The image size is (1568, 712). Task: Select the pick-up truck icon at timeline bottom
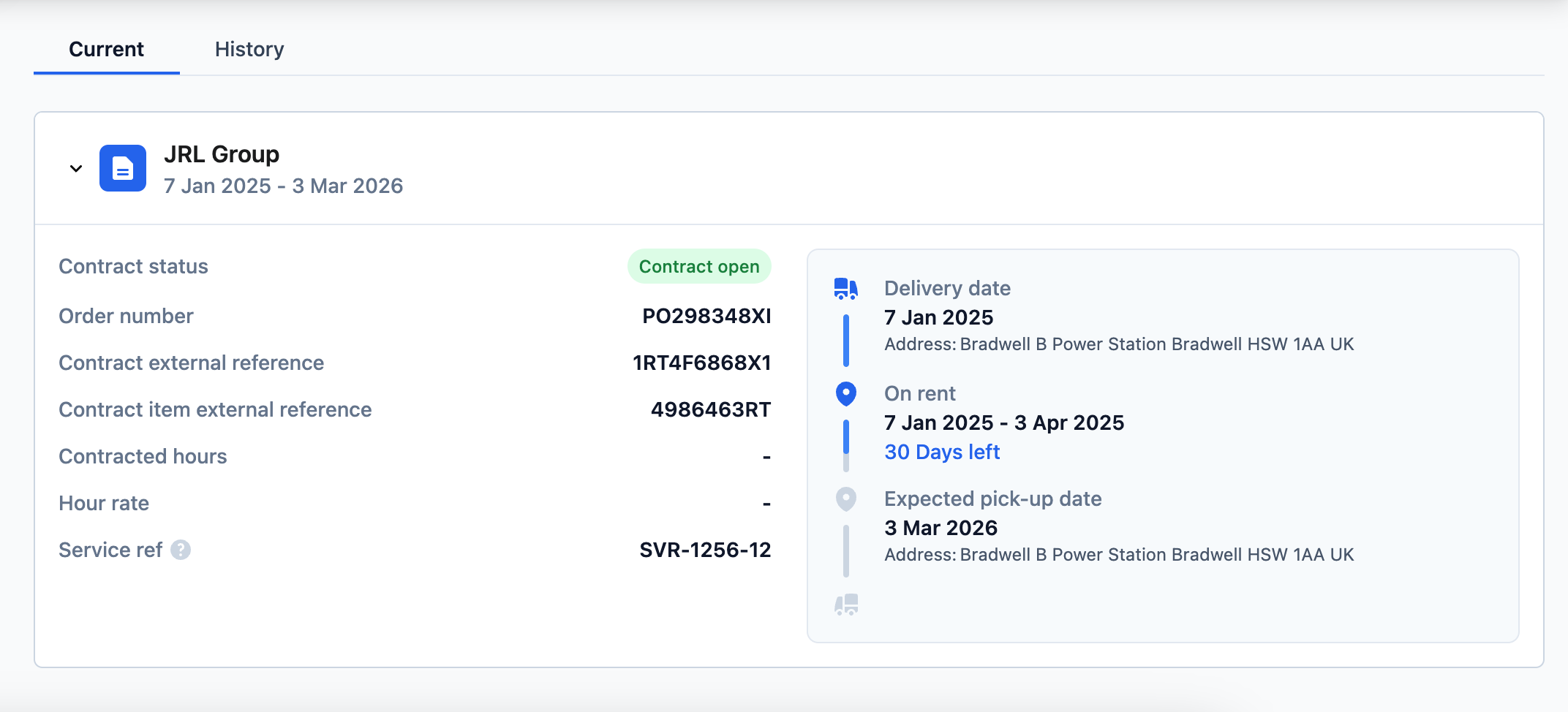click(845, 605)
